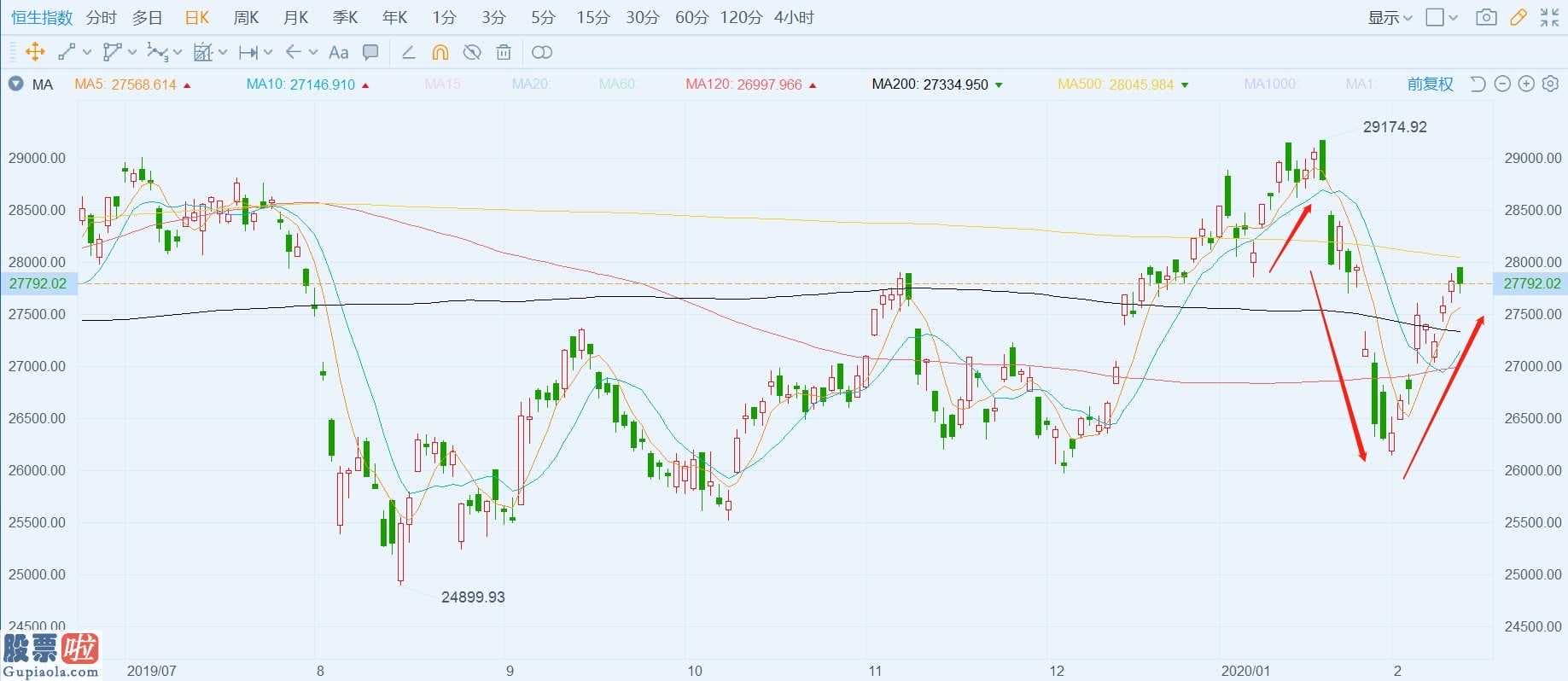
Task: Toggle MA500 moving average line
Action: 1123,84
